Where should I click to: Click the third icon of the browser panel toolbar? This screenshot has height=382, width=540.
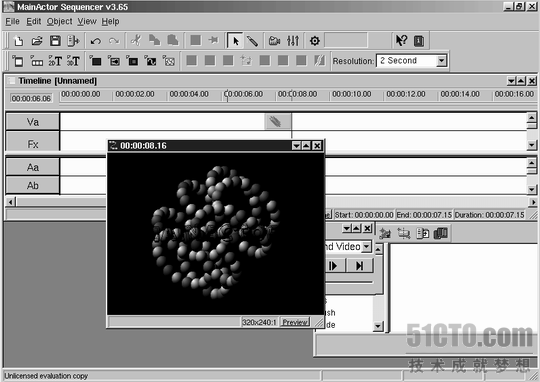pos(422,234)
